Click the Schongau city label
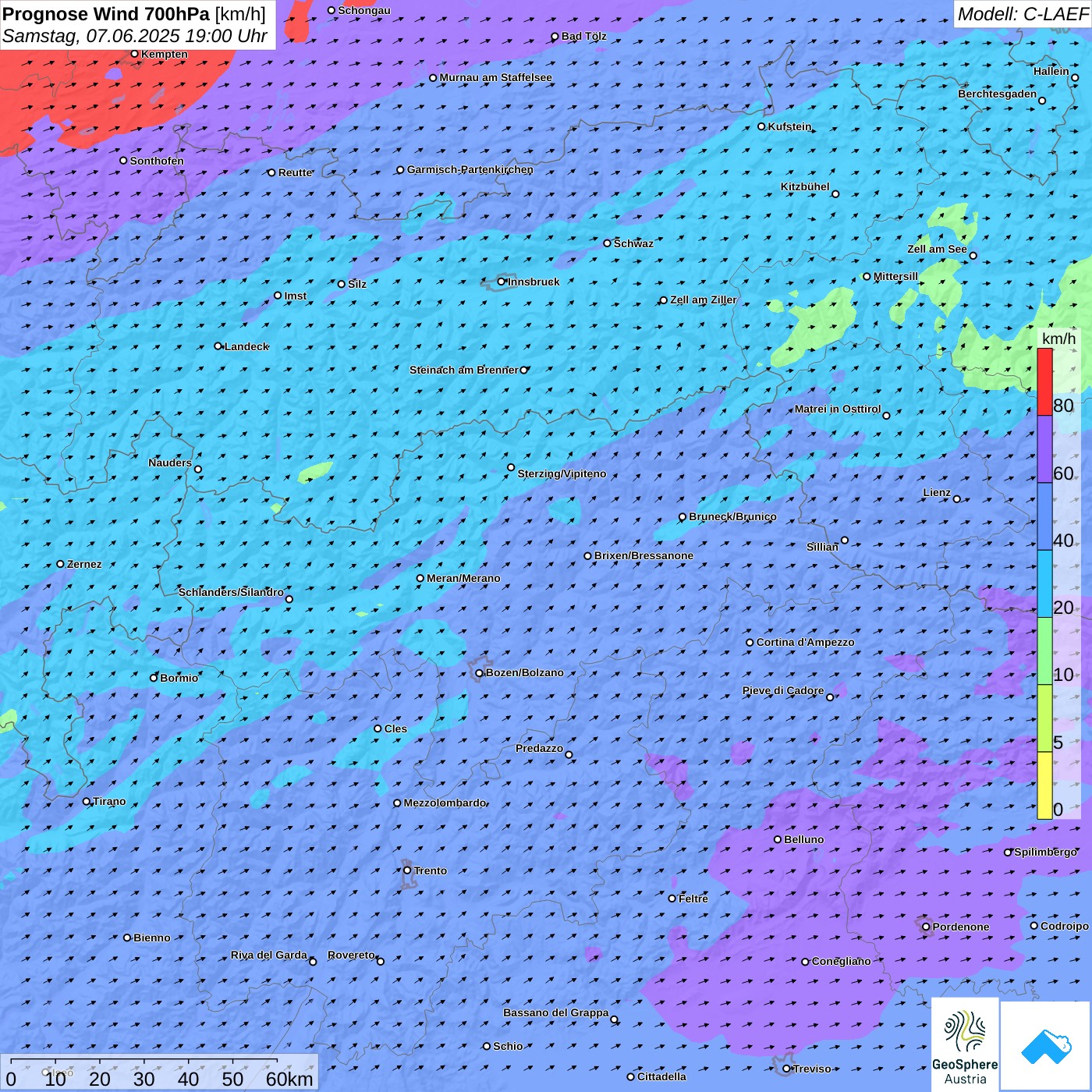Viewport: 1092px width, 1092px height. [364, 10]
